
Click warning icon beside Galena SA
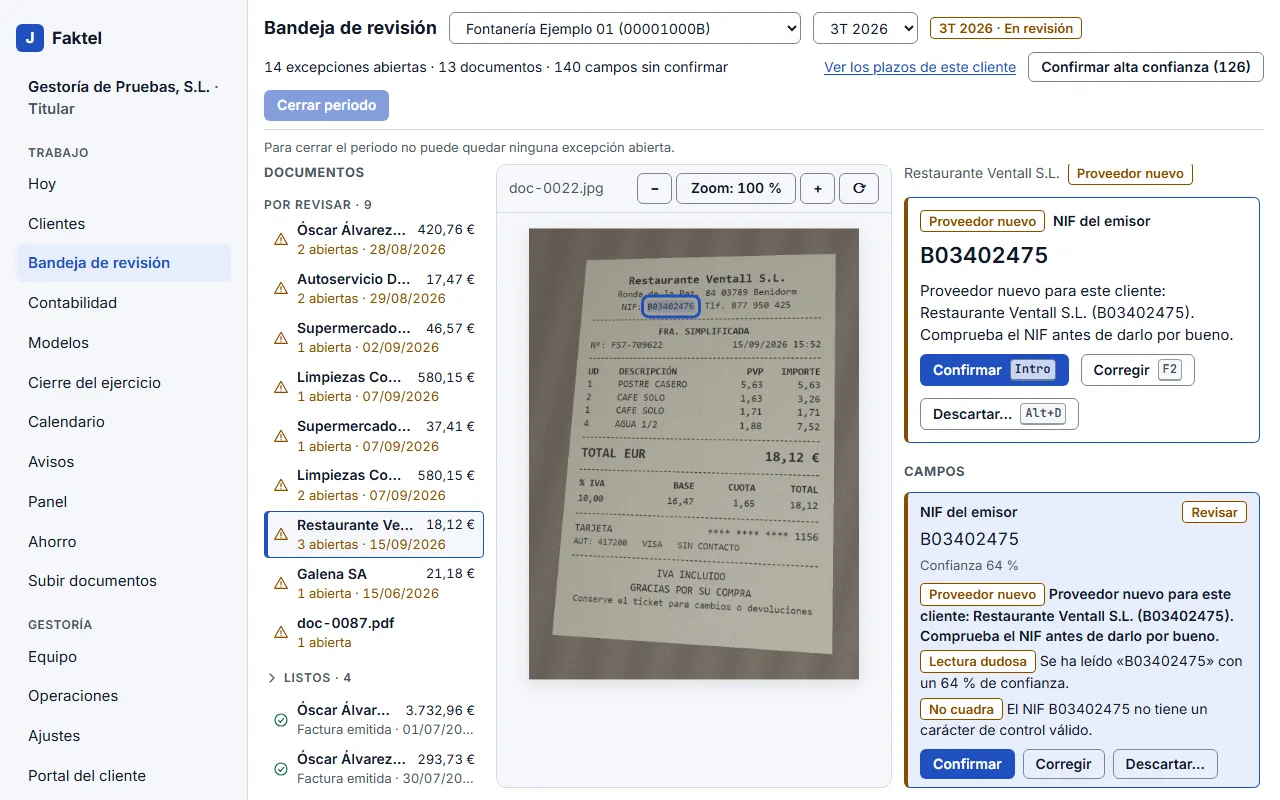281,583
